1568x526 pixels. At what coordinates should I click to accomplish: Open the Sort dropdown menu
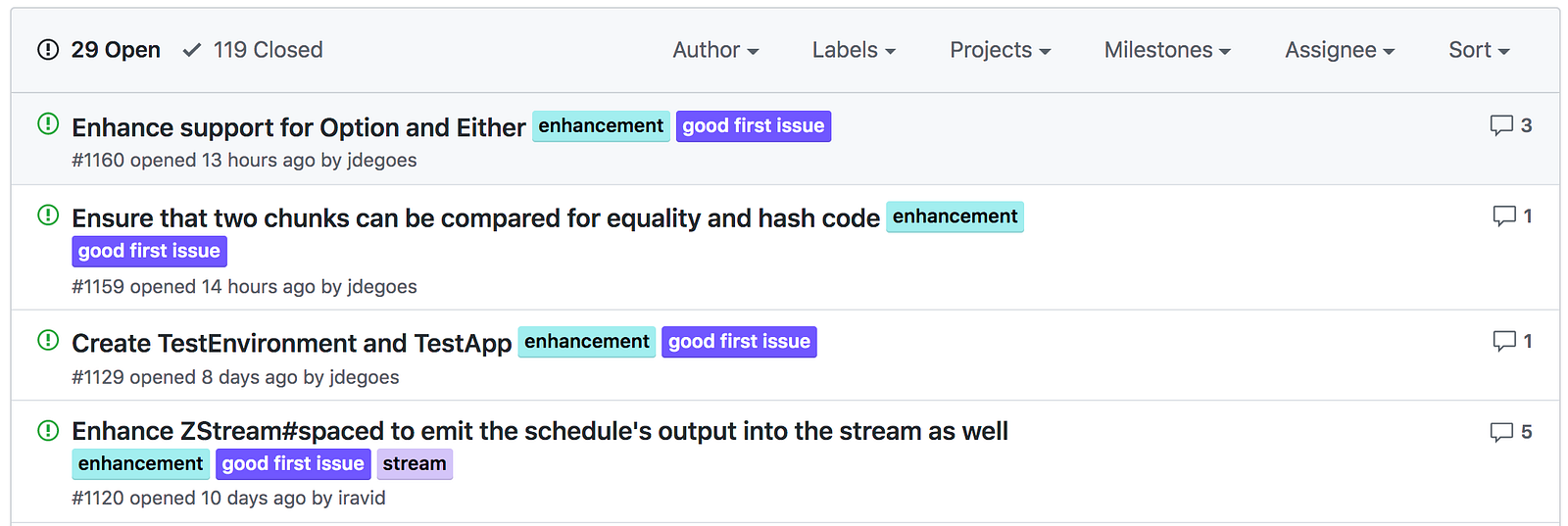point(1479,50)
